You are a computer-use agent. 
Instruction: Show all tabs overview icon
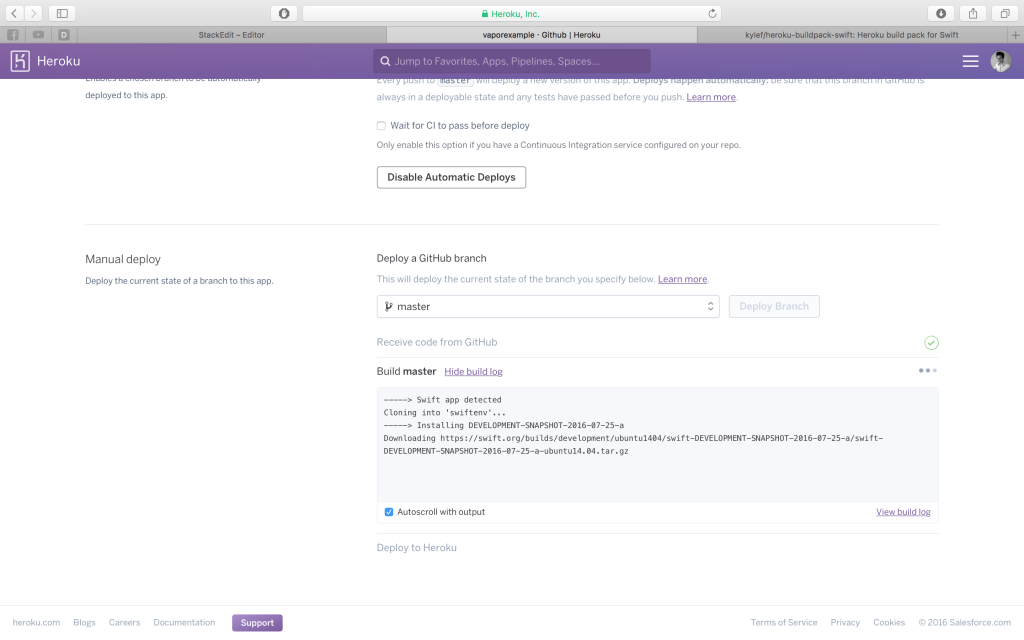1005,13
